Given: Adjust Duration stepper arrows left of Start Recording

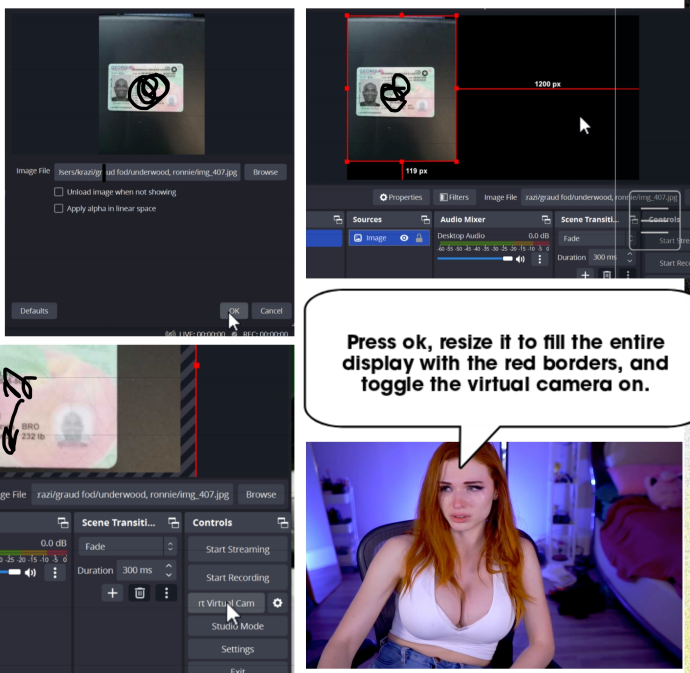Looking at the screenshot, I should click(168, 570).
